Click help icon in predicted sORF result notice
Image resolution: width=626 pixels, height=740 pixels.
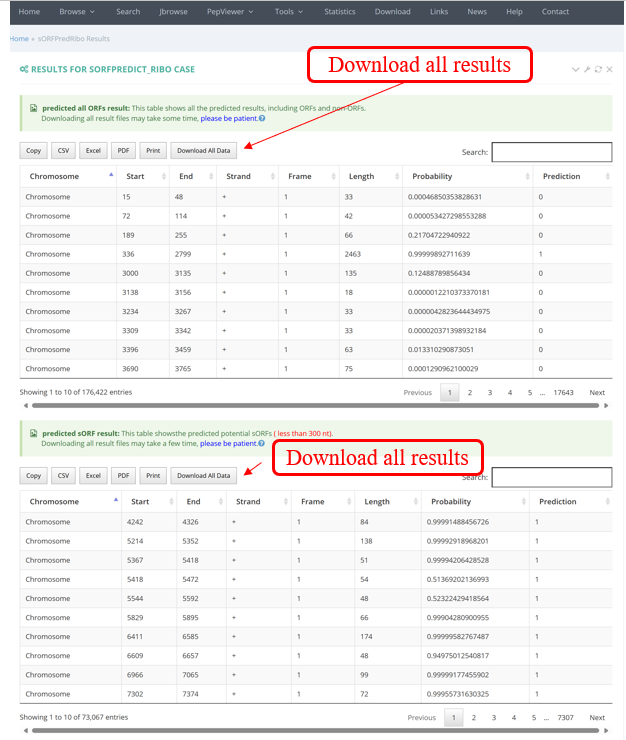(x=262, y=443)
